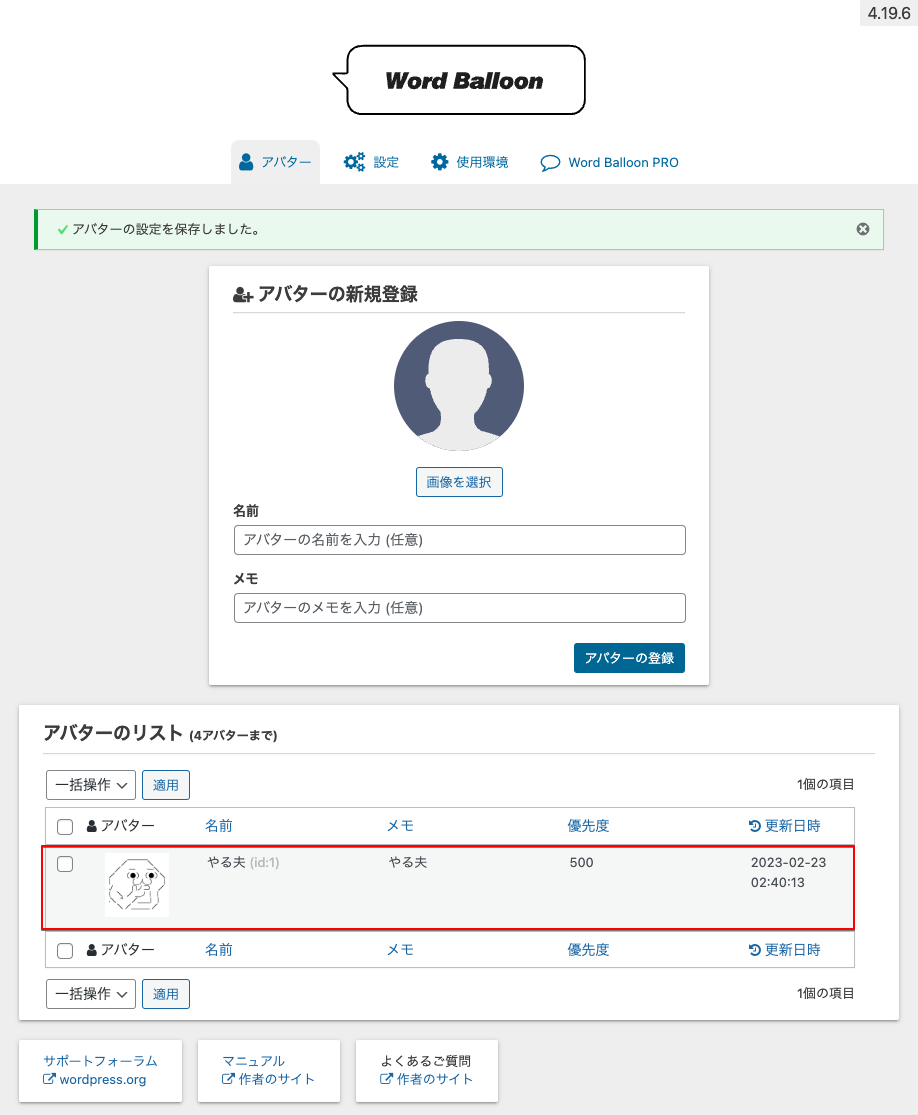Open the bottom 一括操作 dropdown

(91, 994)
